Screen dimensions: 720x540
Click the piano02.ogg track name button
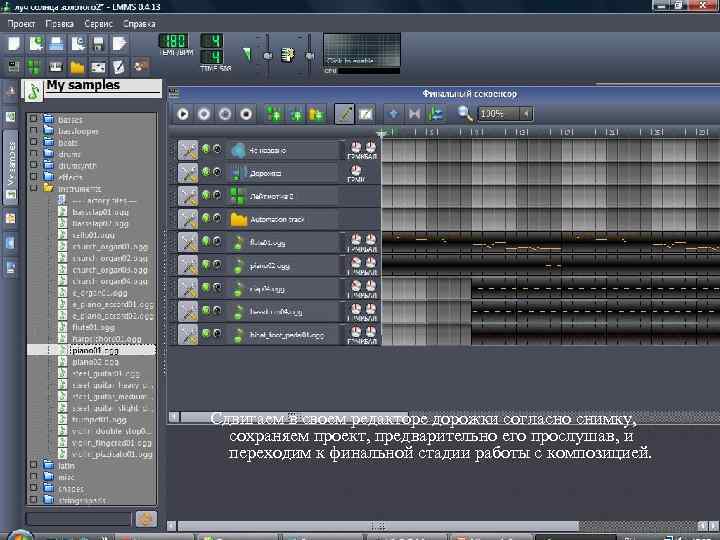click(x=282, y=266)
